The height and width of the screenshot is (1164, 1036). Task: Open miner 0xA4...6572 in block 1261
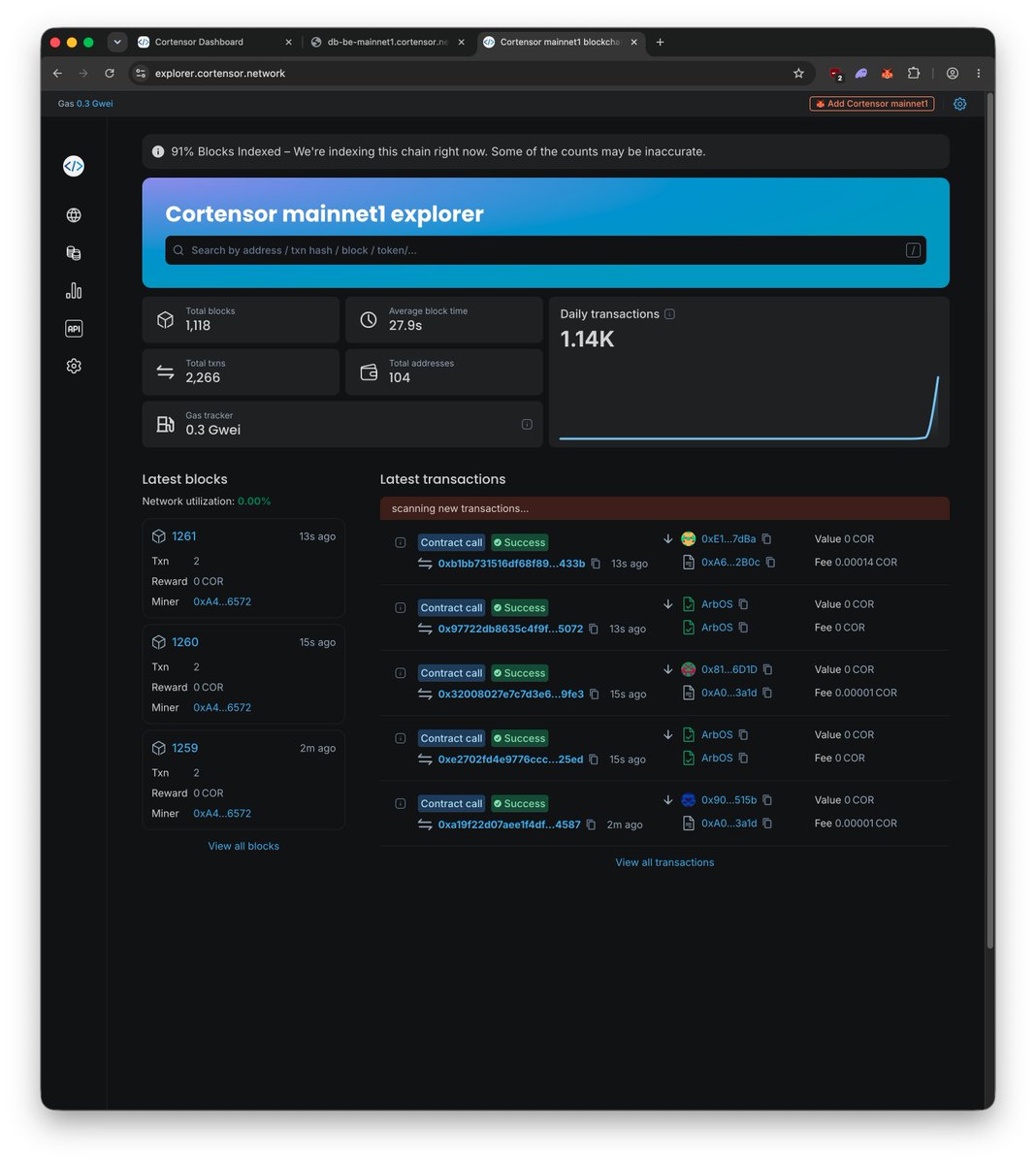(222, 602)
